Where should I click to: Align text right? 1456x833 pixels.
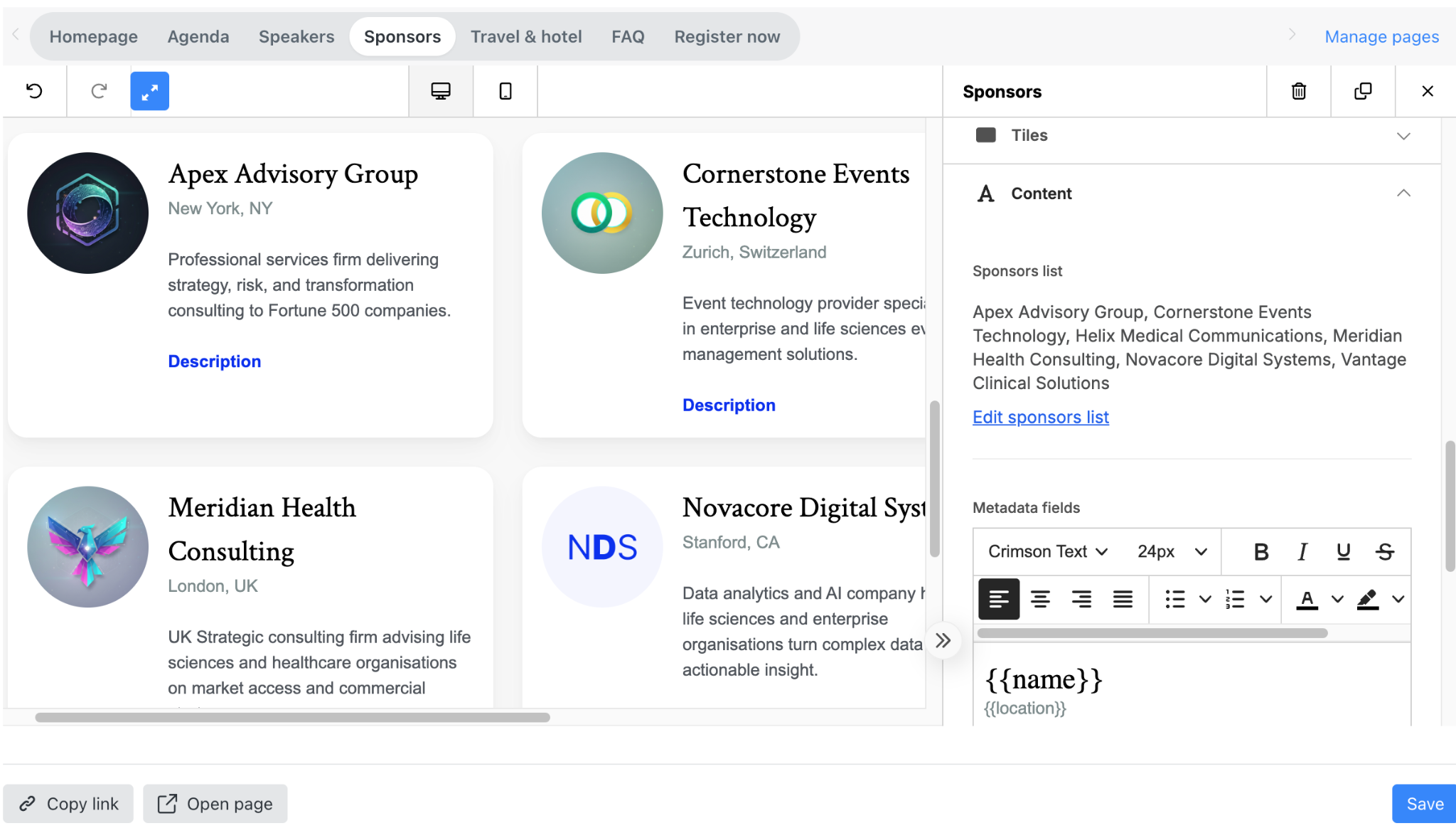pyautogui.click(x=1081, y=599)
